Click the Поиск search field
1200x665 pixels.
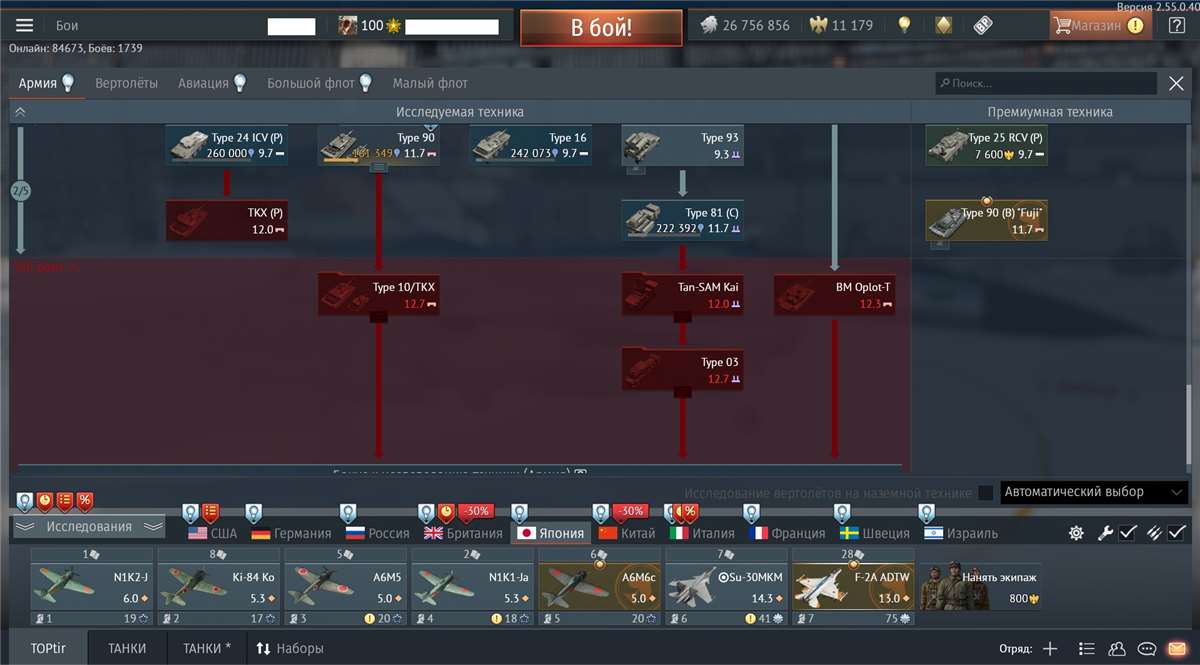pyautogui.click(x=1046, y=84)
